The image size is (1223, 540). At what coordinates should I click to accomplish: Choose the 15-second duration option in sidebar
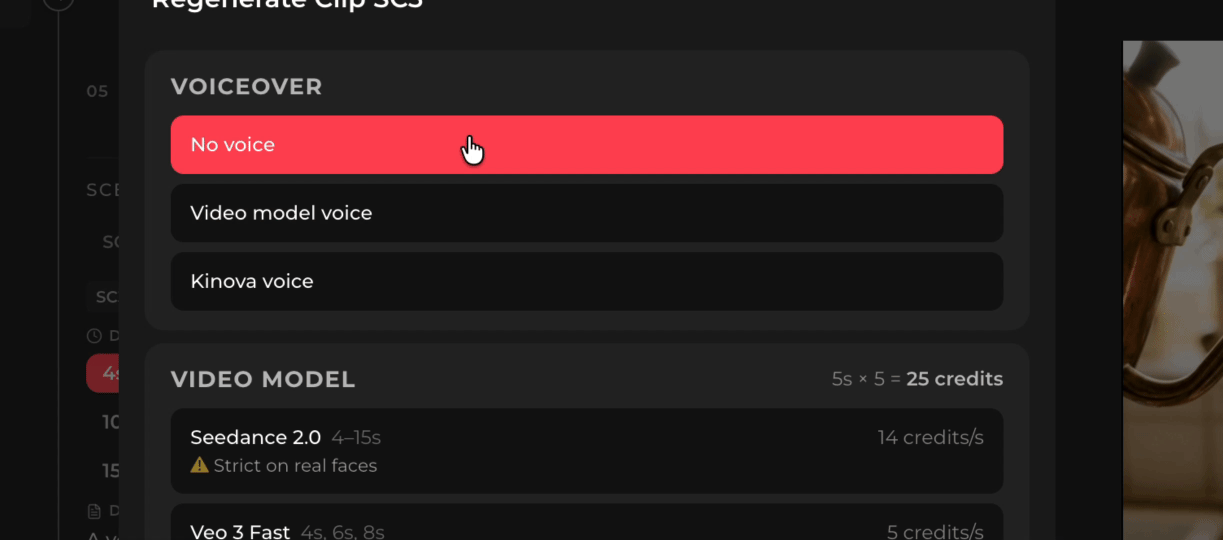pyautogui.click(x=109, y=471)
